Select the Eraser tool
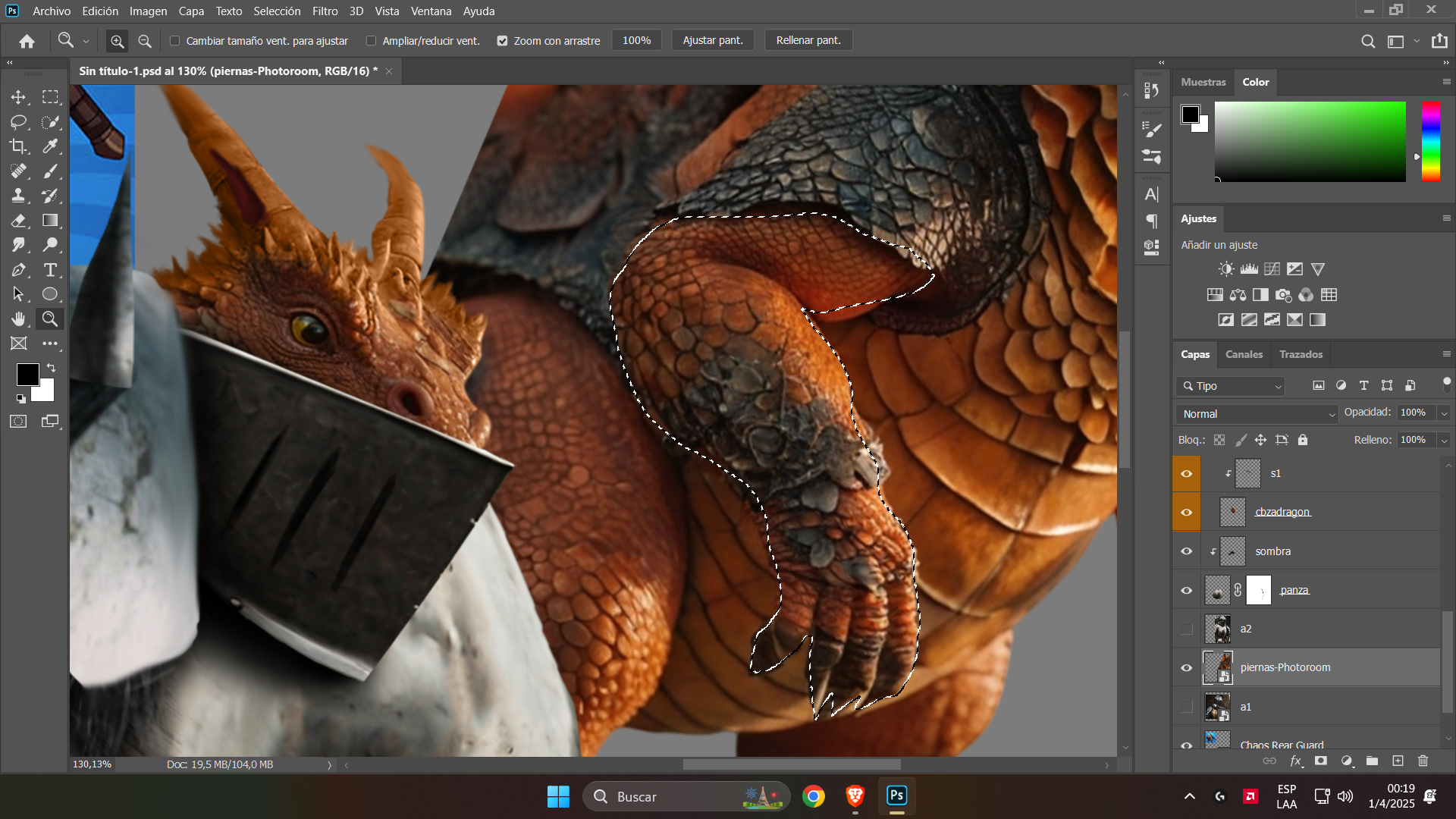The width and height of the screenshot is (1456, 819). [x=18, y=221]
